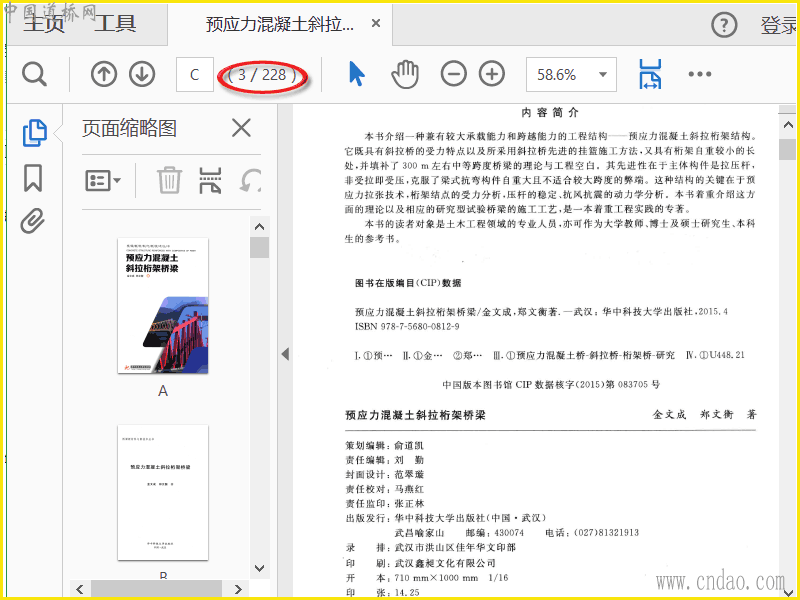The image size is (800, 600).
Task: Click the page number input field
Action: point(194,75)
